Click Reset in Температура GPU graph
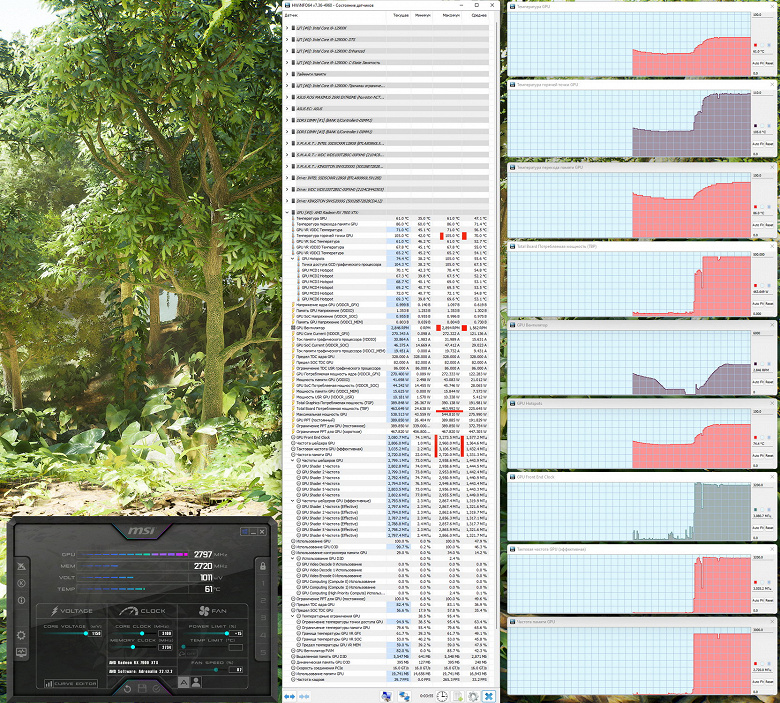The width and height of the screenshot is (780, 703). pyautogui.click(x=769, y=63)
